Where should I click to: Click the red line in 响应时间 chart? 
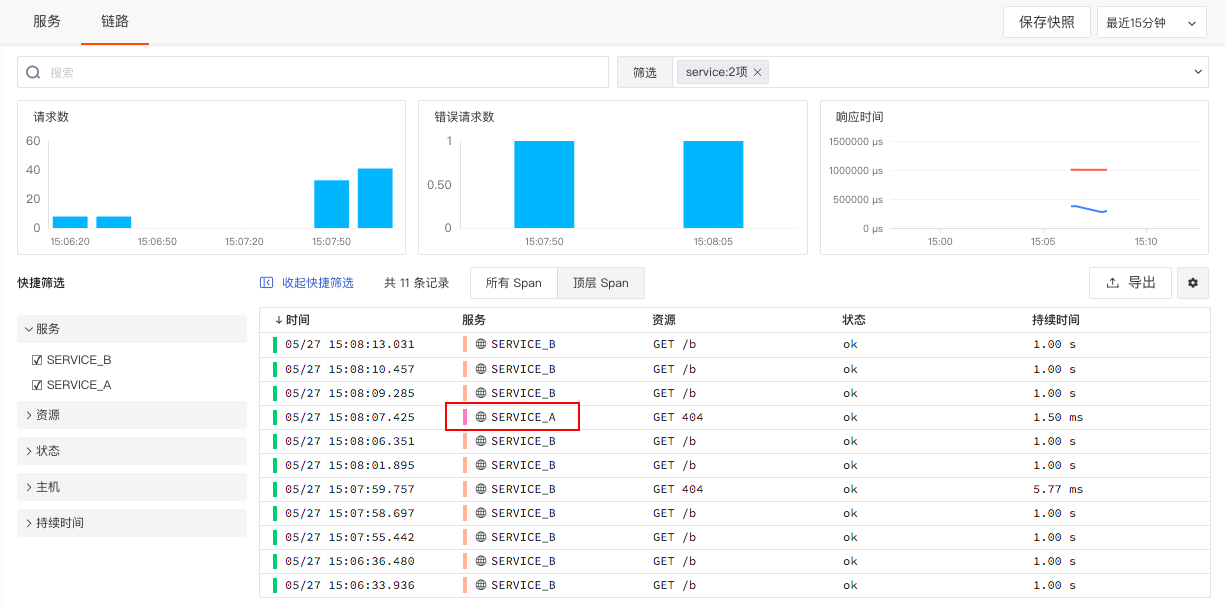coord(1088,170)
